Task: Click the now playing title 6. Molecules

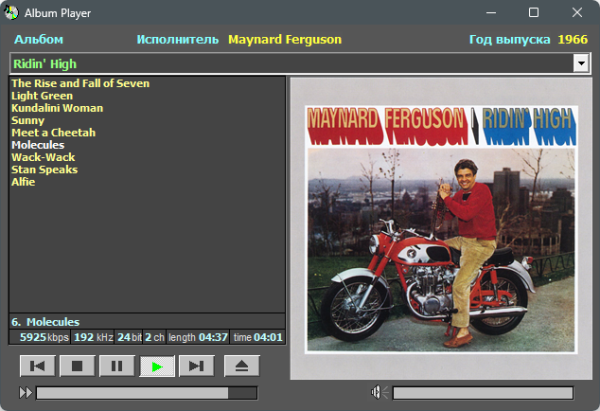Action: tap(46, 322)
